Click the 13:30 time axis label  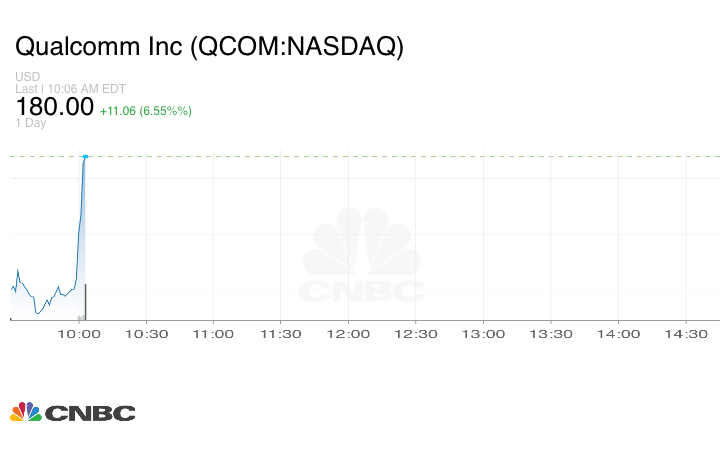click(550, 334)
